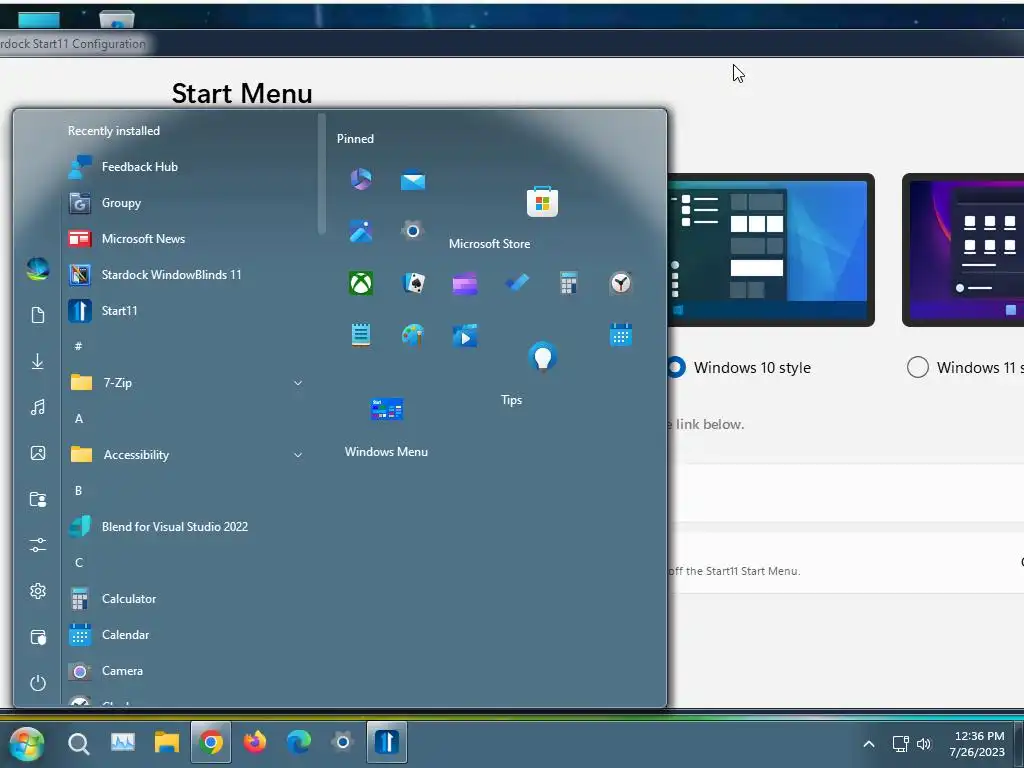Open Documents from the start menu sidebar
Screen dimensions: 1024x768
pos(38,315)
